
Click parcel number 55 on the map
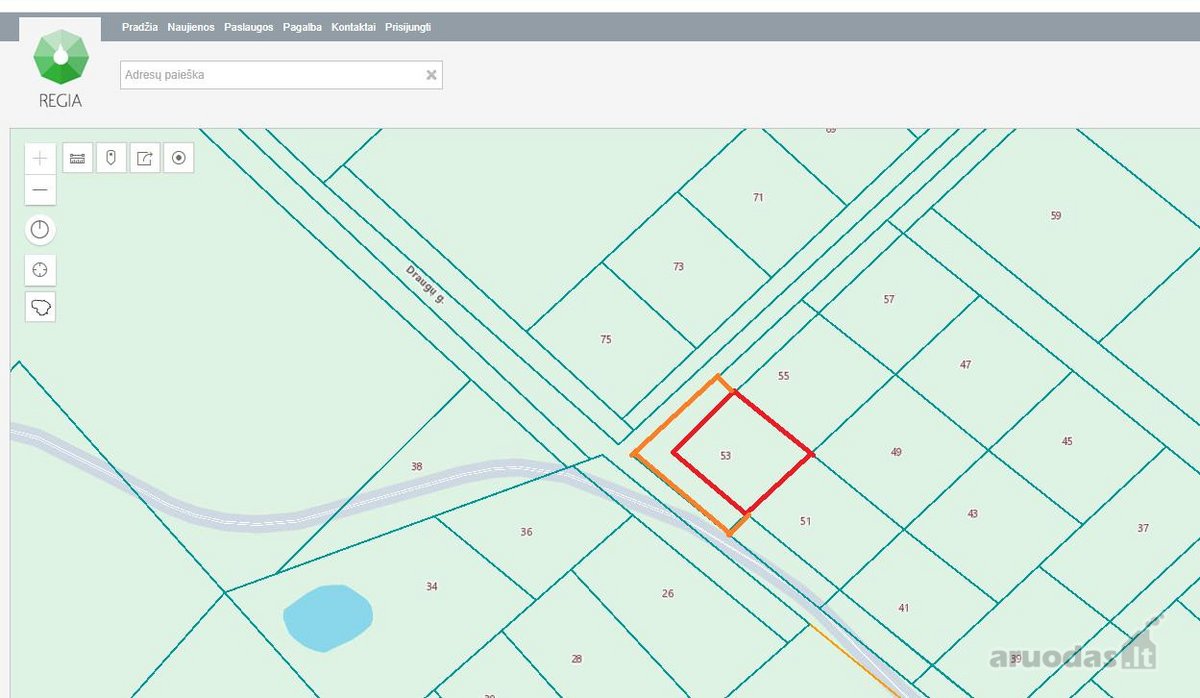[x=784, y=376]
